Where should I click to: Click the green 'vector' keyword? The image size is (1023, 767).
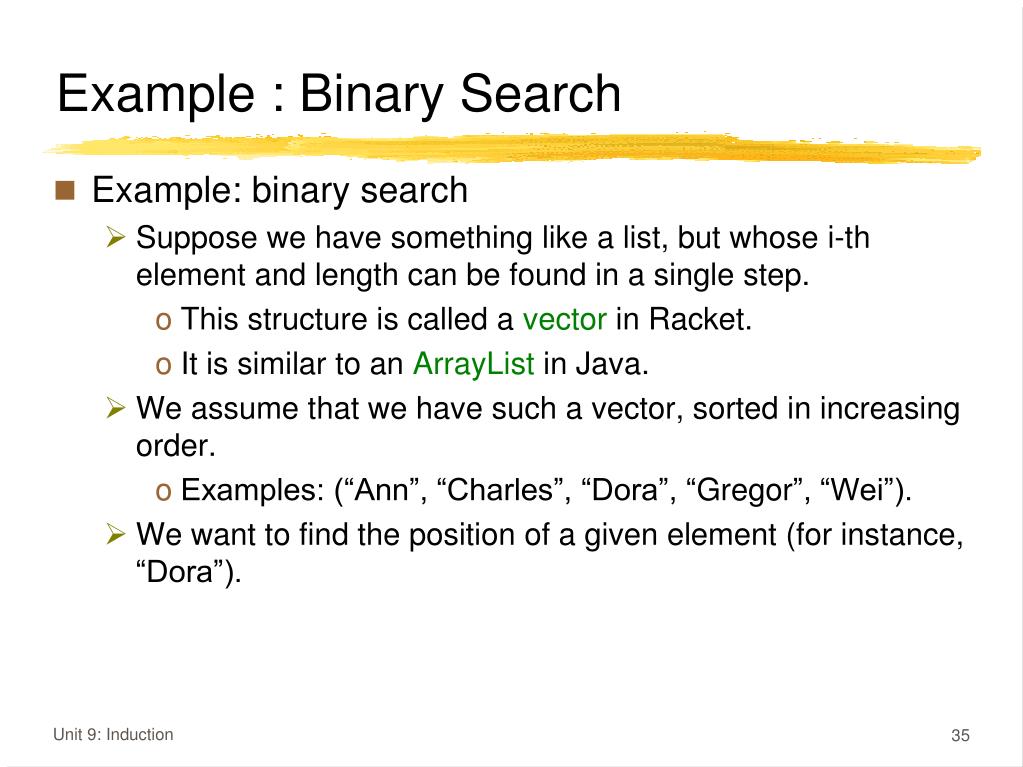tap(564, 320)
